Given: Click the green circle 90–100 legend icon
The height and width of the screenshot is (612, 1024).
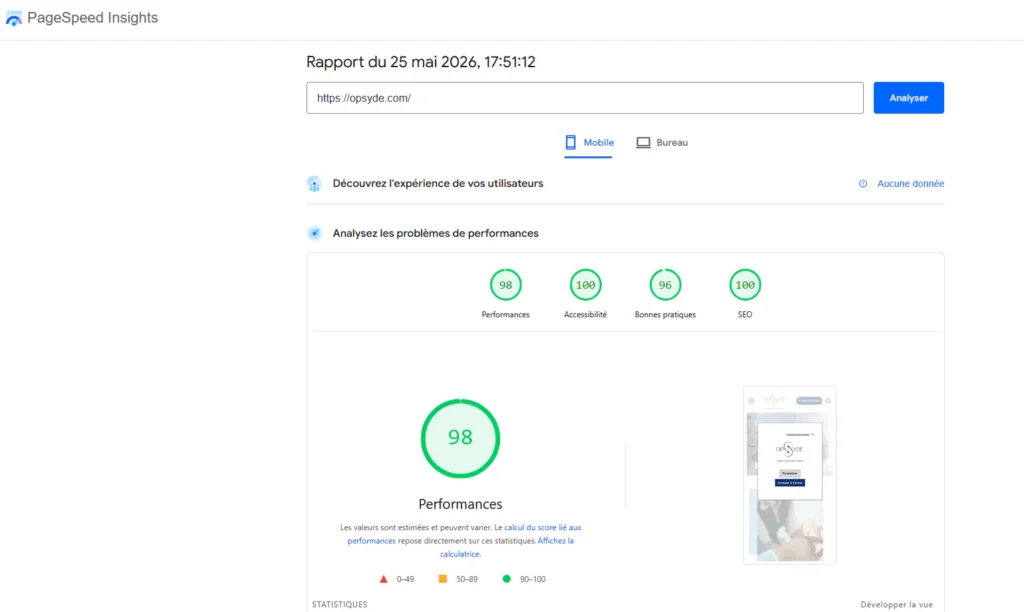Looking at the screenshot, I should 506,579.
